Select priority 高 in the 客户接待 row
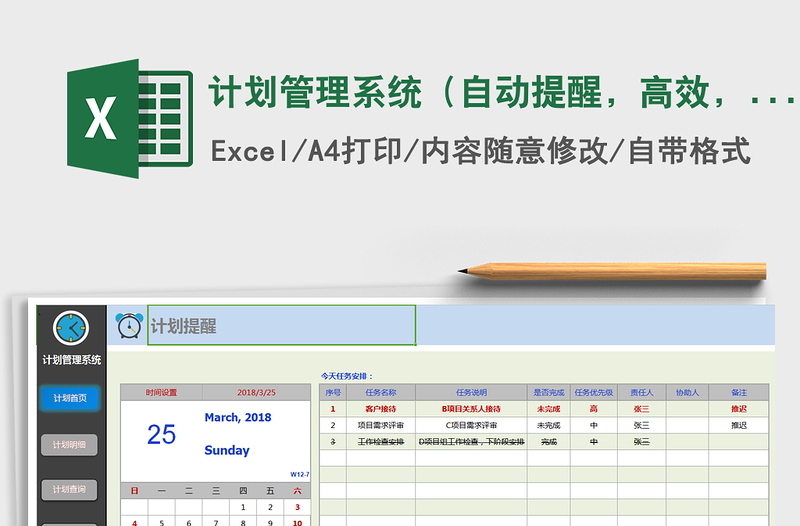This screenshot has width=800, height=526. [593, 409]
